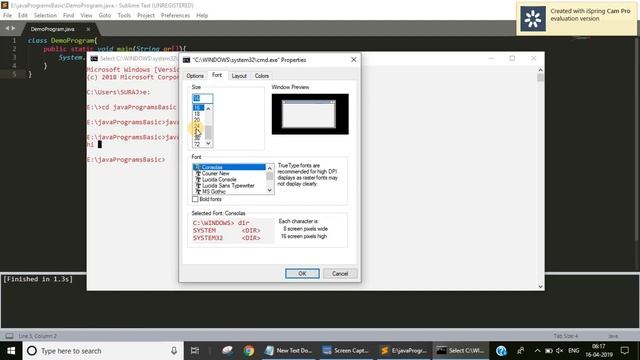Image resolution: width=640 pixels, height=360 pixels.
Task: Select Lucida Console in Font list
Action: pos(229,180)
